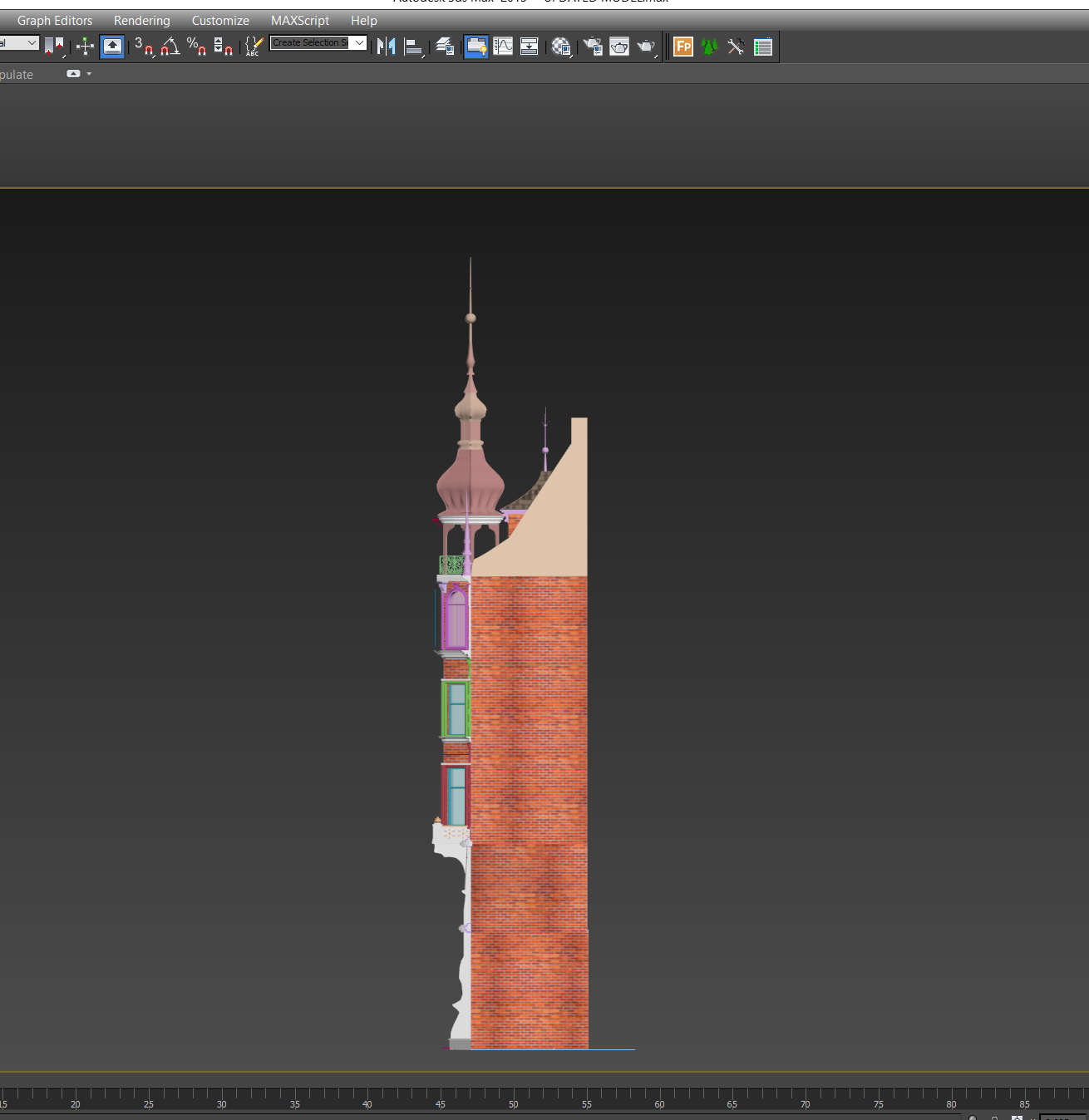
Task: Open the MAXScript menu
Action: pyautogui.click(x=300, y=21)
